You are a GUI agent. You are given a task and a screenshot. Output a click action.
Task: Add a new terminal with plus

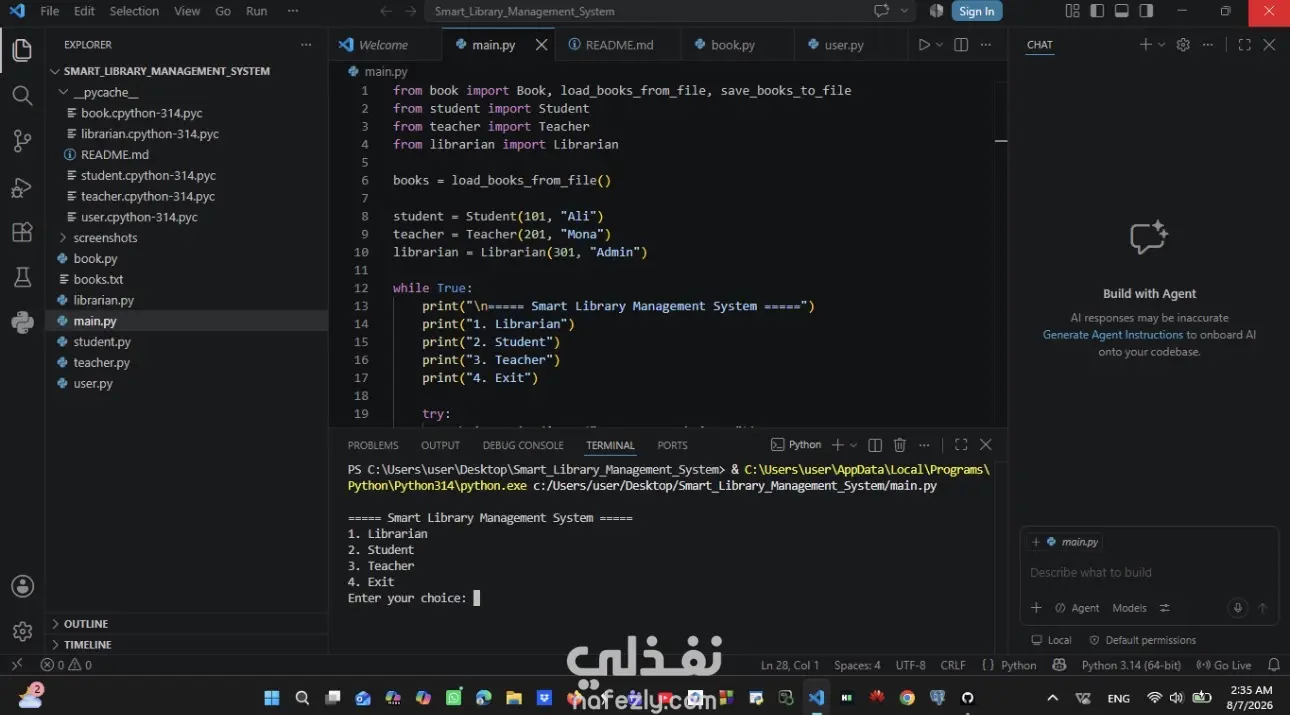[x=838, y=445]
